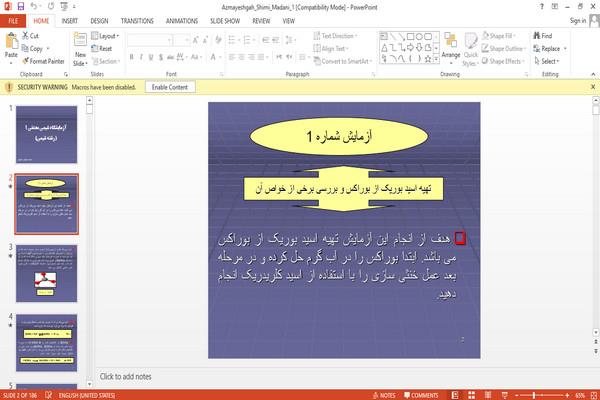This screenshot has width=600, height=400.
Task: Open the Font size combo box
Action: point(182,40)
